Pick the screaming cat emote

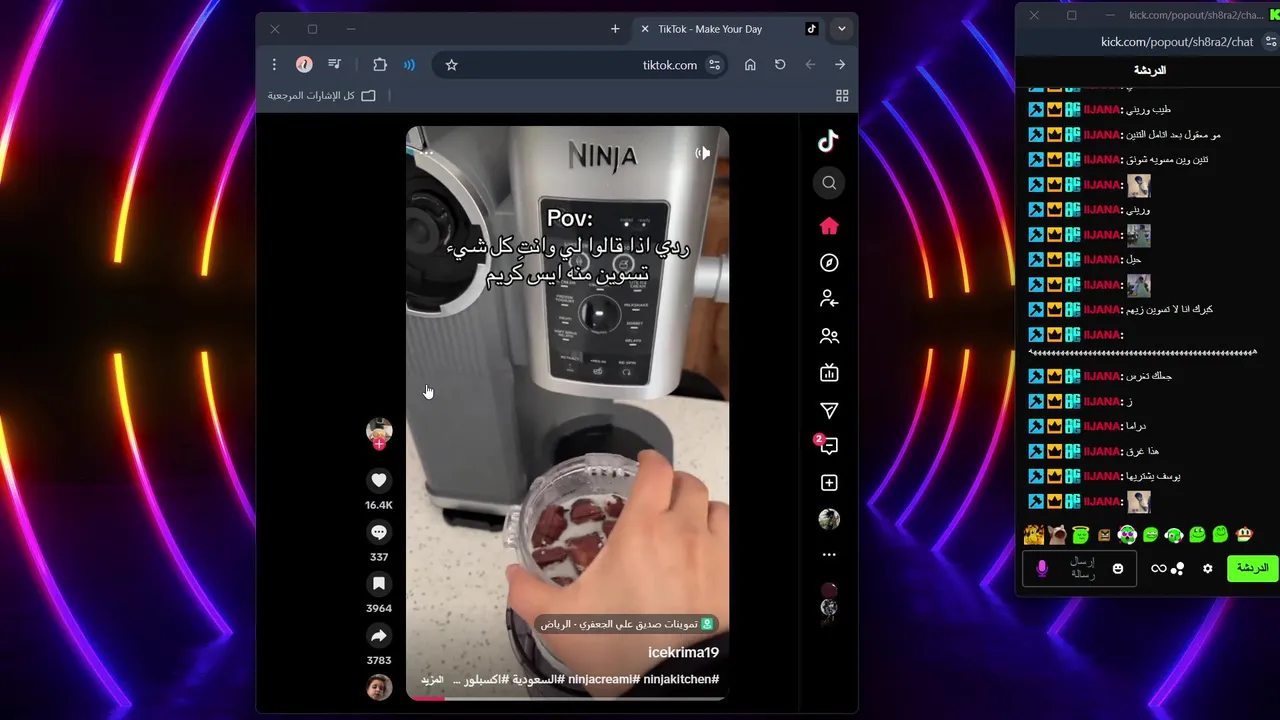(1057, 535)
